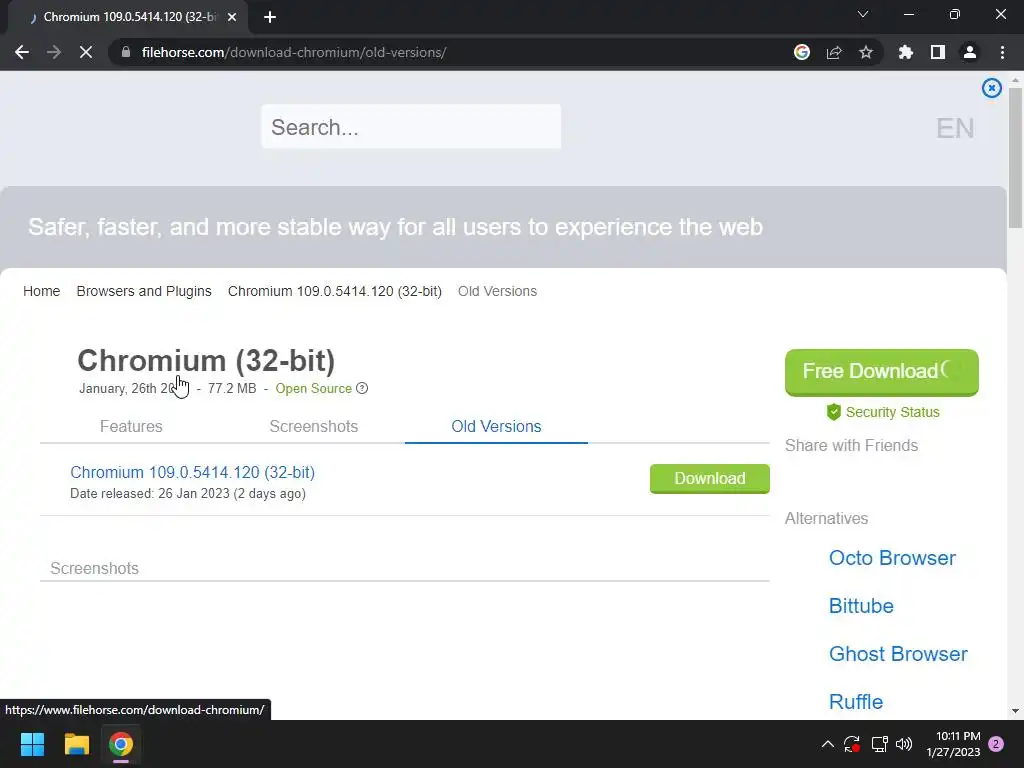Screen dimensions: 1024x768
Task: Click the Screenshots section heading
Action: point(94,568)
